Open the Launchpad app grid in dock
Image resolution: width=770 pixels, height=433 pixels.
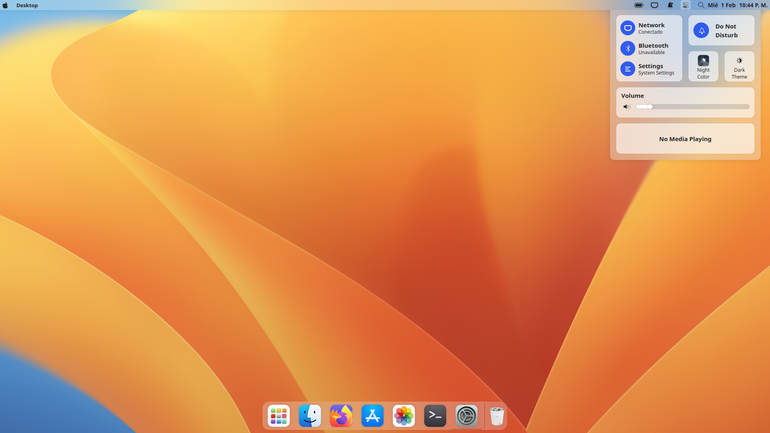click(x=278, y=416)
